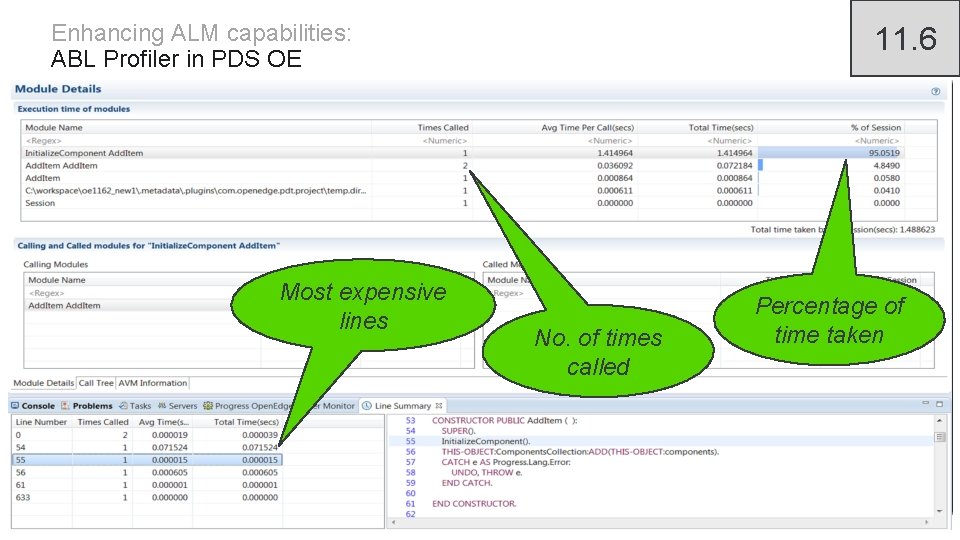Sort modules by Module Name header
The width and height of the screenshot is (960, 540).
(x=197, y=127)
